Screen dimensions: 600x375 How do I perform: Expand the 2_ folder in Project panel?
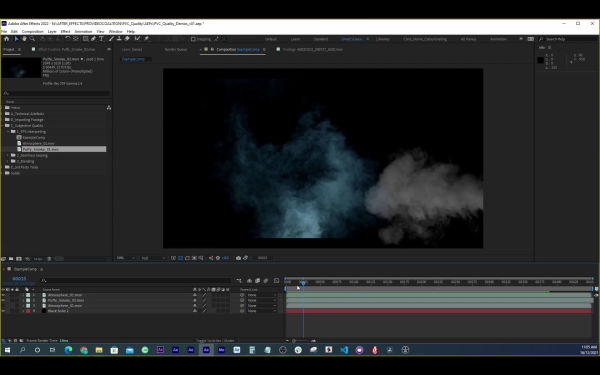(8, 155)
